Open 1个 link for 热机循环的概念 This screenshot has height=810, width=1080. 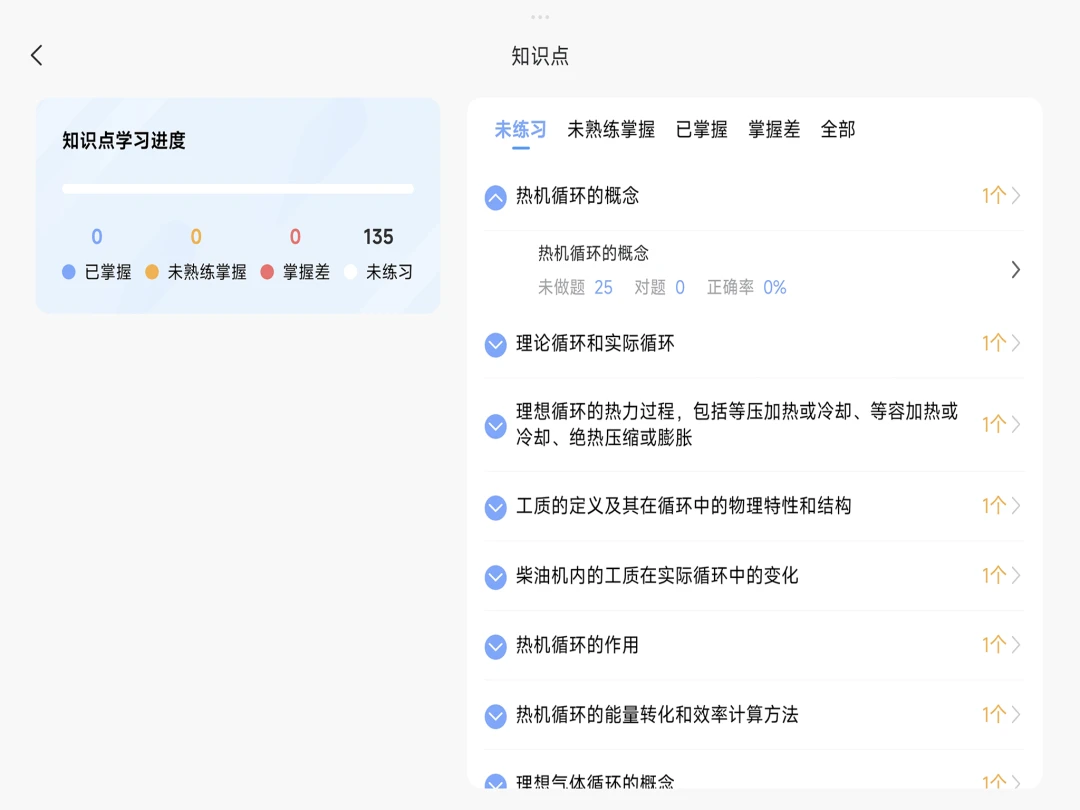tap(1001, 196)
